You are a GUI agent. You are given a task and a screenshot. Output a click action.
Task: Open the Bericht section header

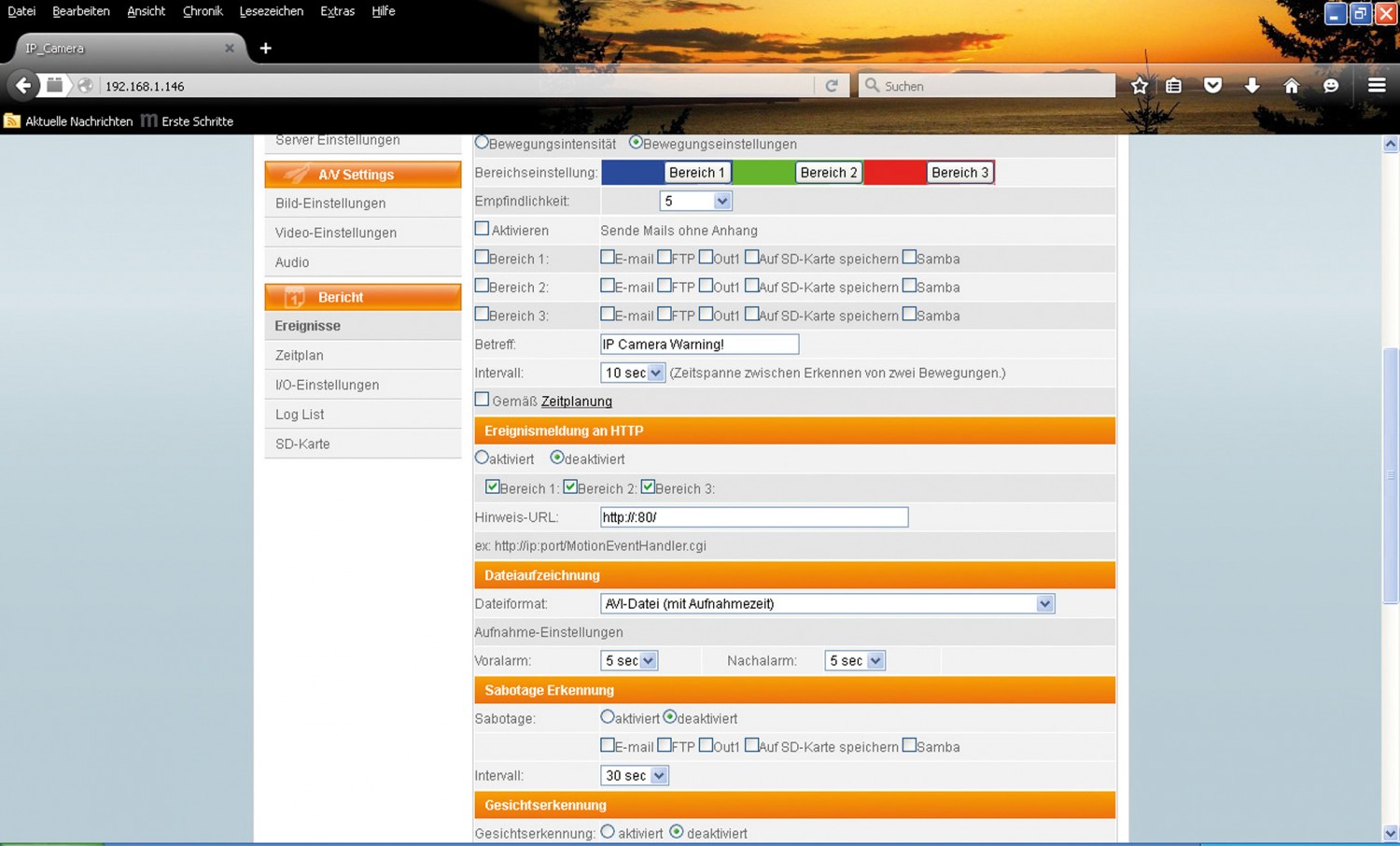coord(363,297)
